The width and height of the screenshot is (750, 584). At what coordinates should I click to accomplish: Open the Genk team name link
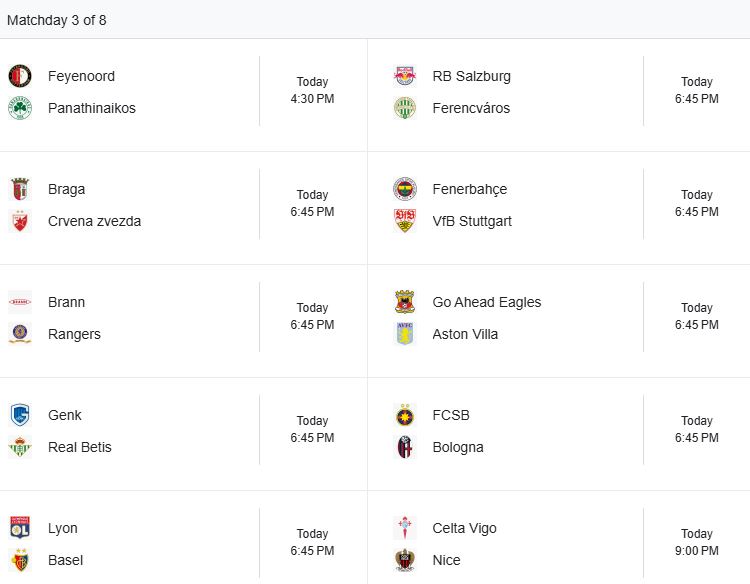(x=65, y=415)
